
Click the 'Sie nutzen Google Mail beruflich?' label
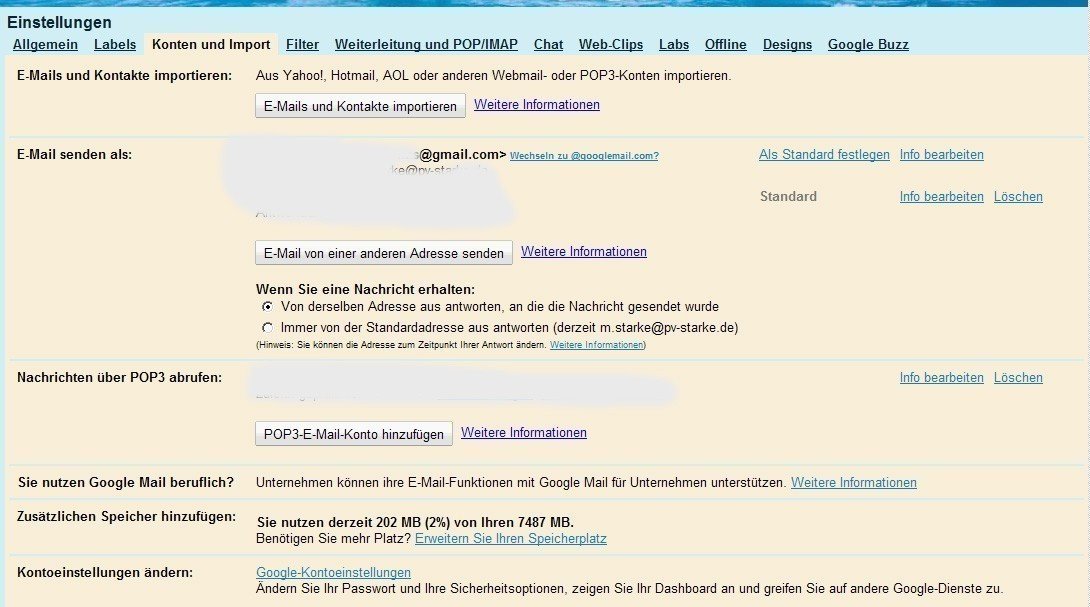tap(126, 483)
